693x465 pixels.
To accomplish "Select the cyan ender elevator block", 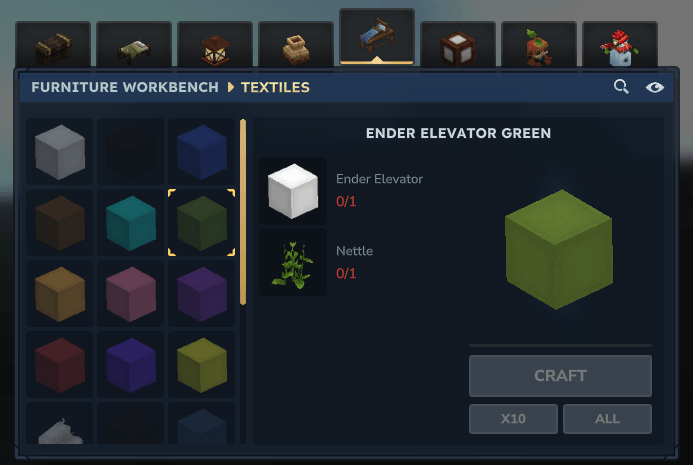I will coord(130,223).
